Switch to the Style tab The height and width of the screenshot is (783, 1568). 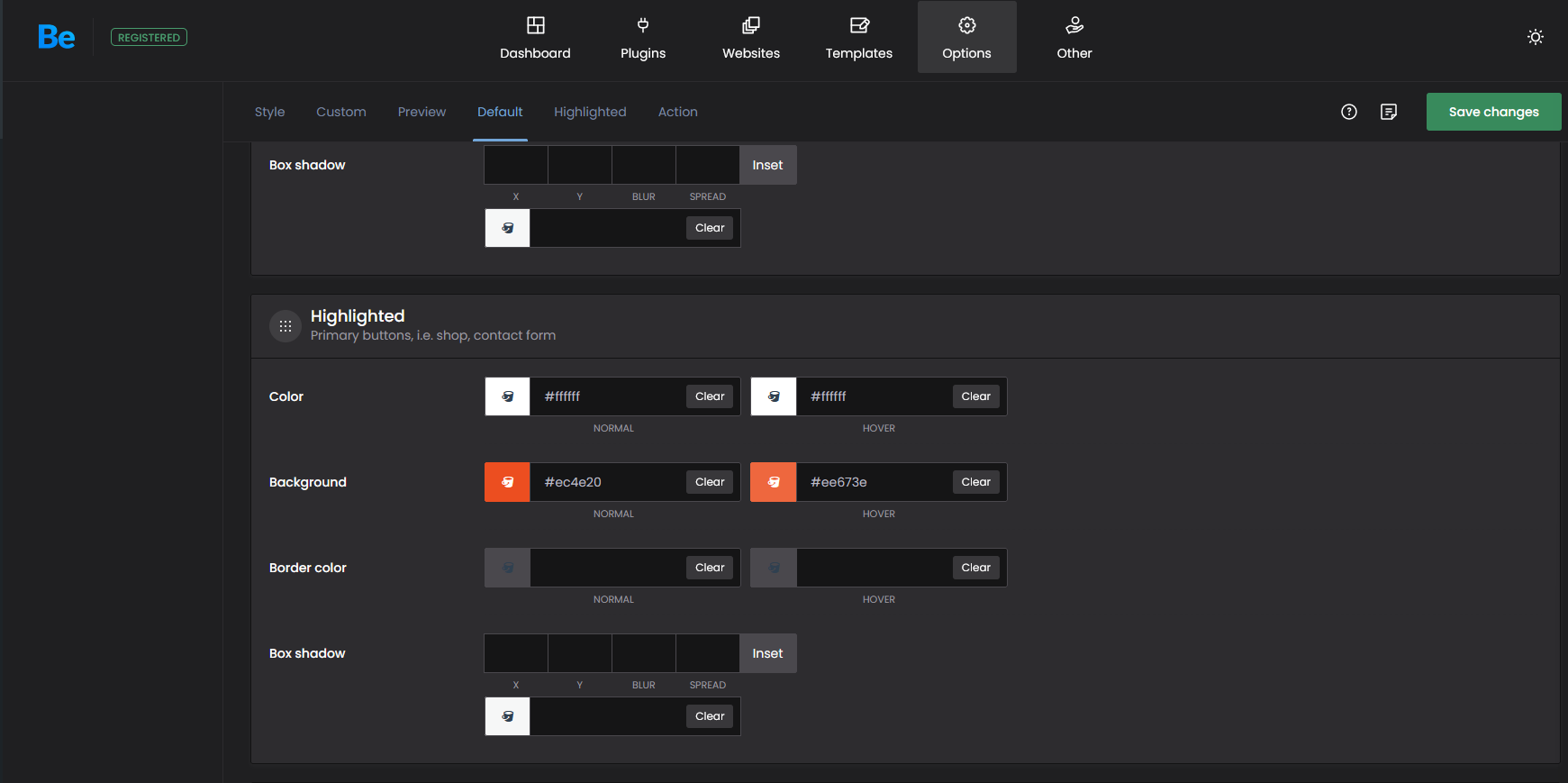point(269,112)
